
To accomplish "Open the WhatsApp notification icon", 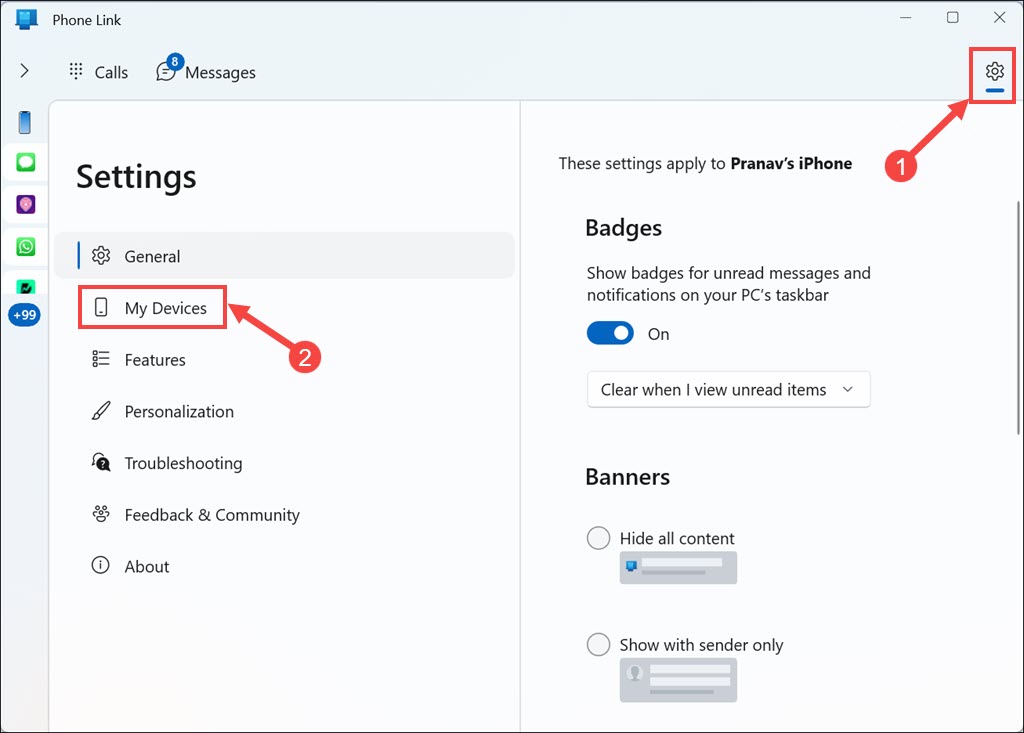I will [x=25, y=246].
